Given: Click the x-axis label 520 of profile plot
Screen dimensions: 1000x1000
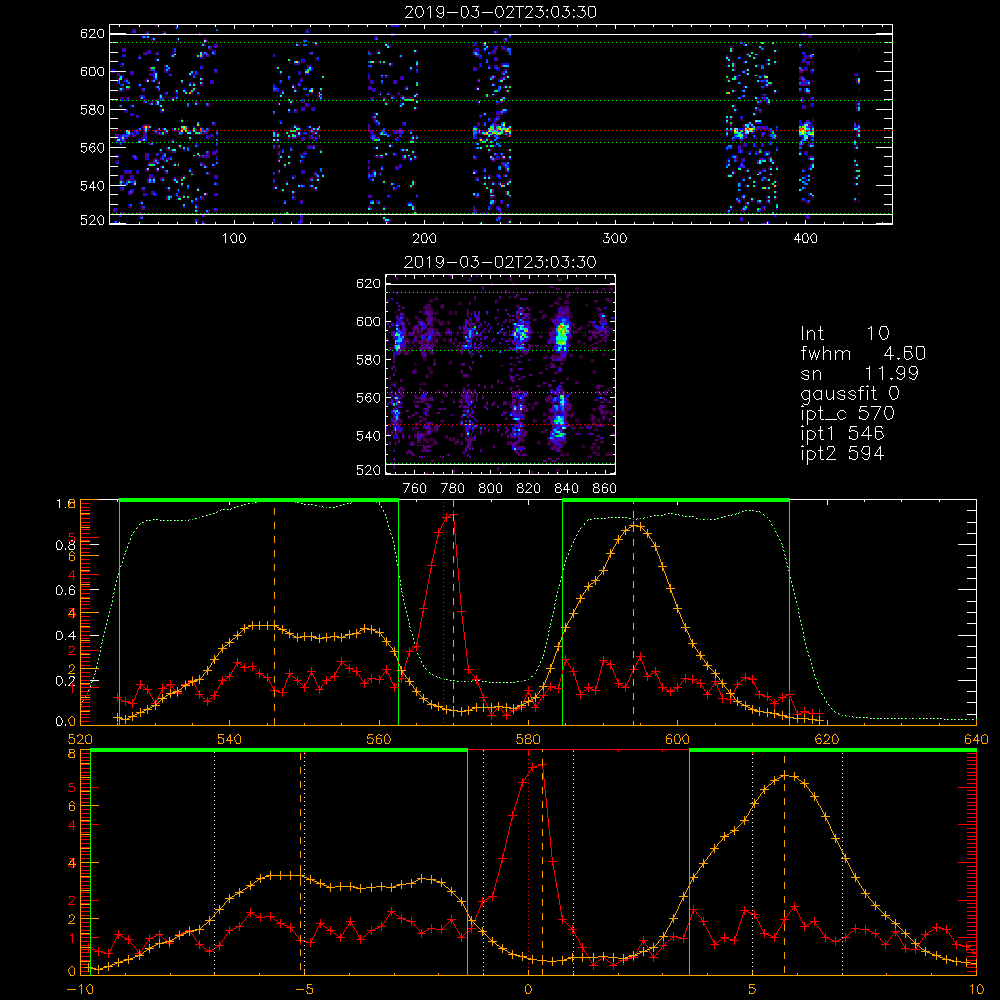Looking at the screenshot, I should (80, 740).
